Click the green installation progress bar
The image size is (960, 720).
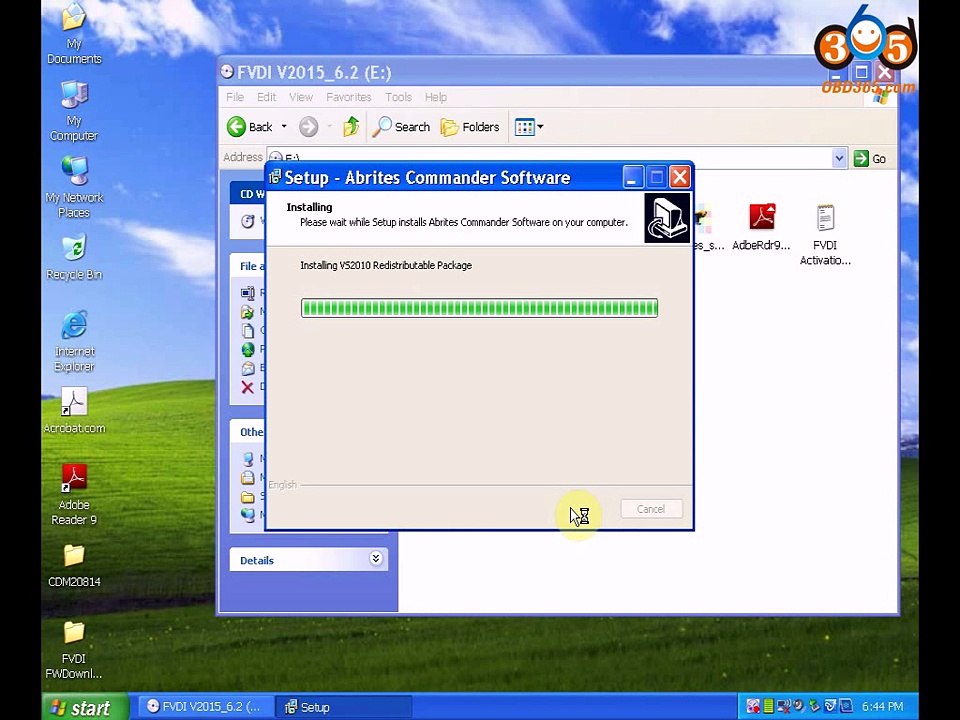[x=479, y=308]
